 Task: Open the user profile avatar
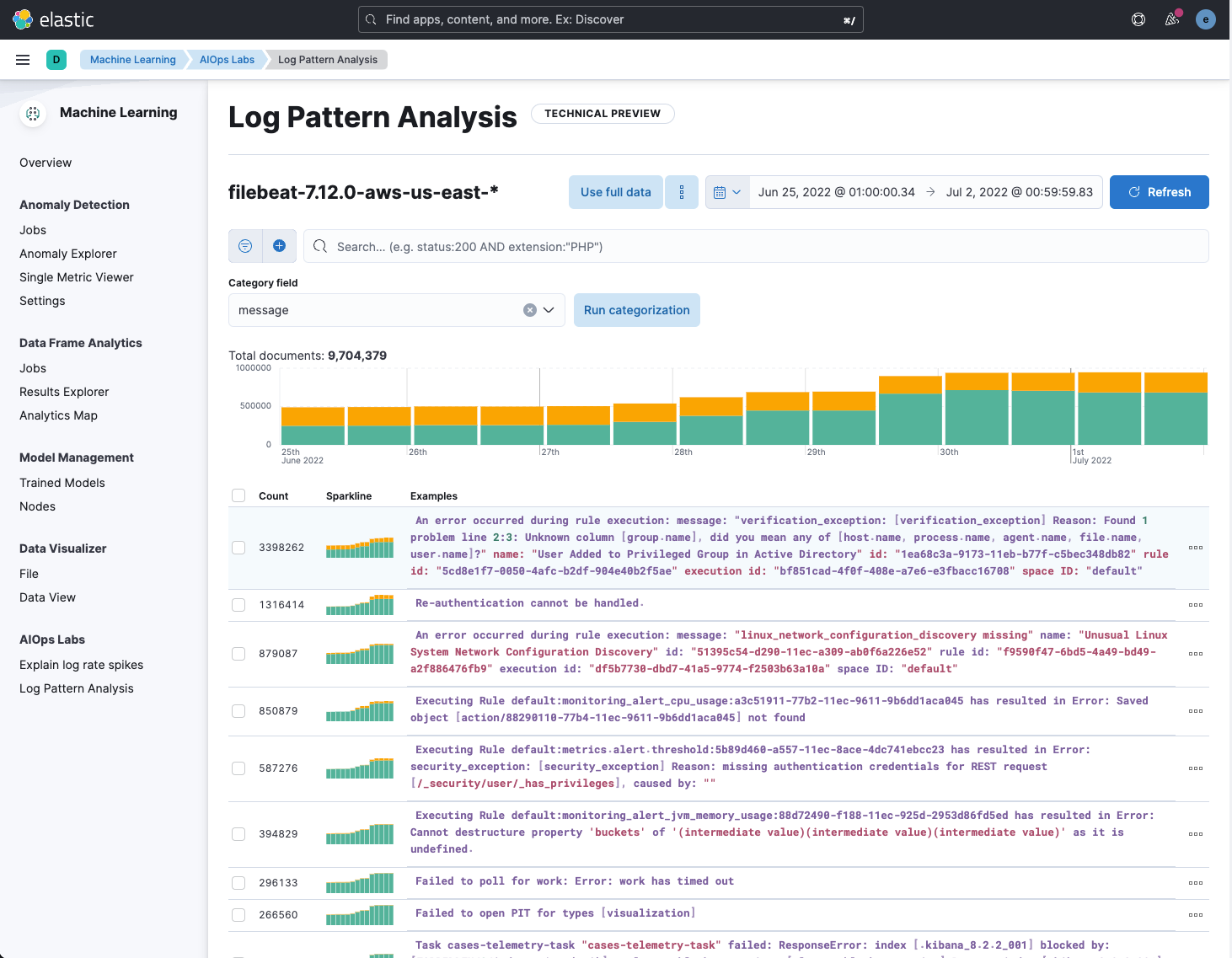point(1206,19)
